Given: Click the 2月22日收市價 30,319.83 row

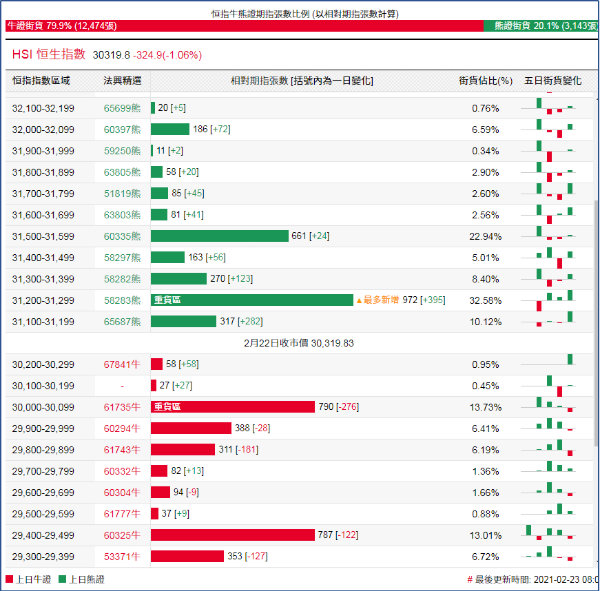Looking at the screenshot, I should tap(299, 343).
